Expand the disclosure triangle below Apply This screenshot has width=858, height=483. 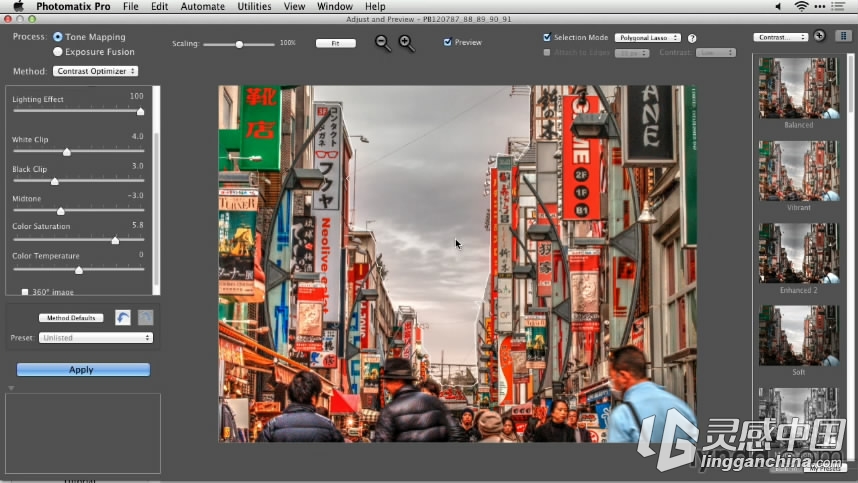click(11, 388)
